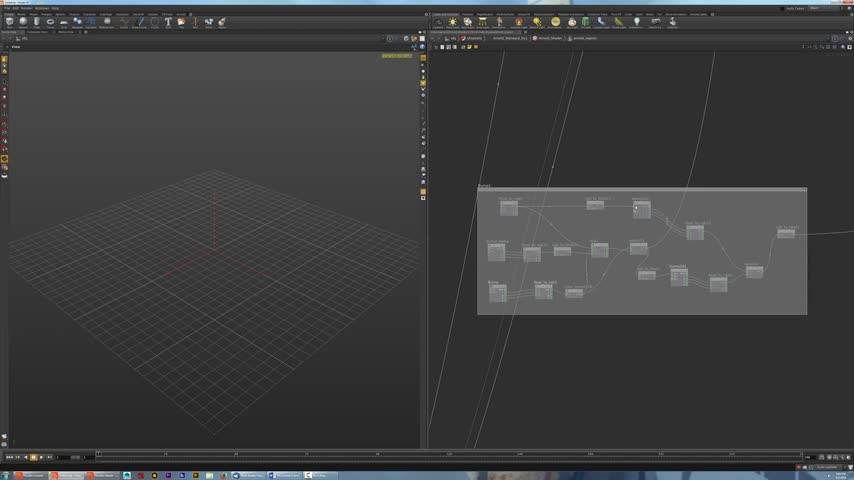Go to arnold_vopnet in network path bar
This screenshot has height=480, width=854.
tap(583, 39)
